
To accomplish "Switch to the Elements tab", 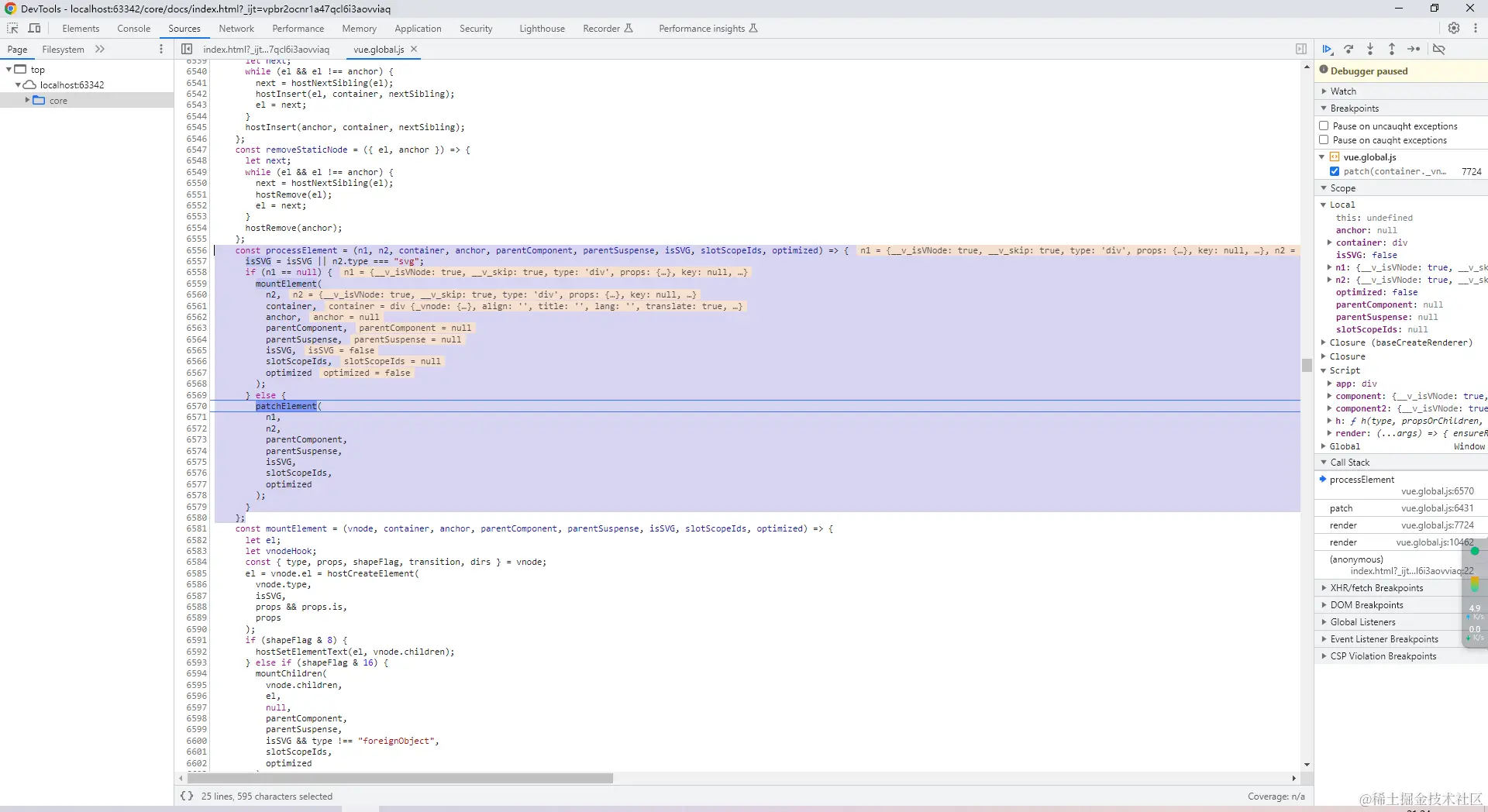I will click(x=81, y=29).
